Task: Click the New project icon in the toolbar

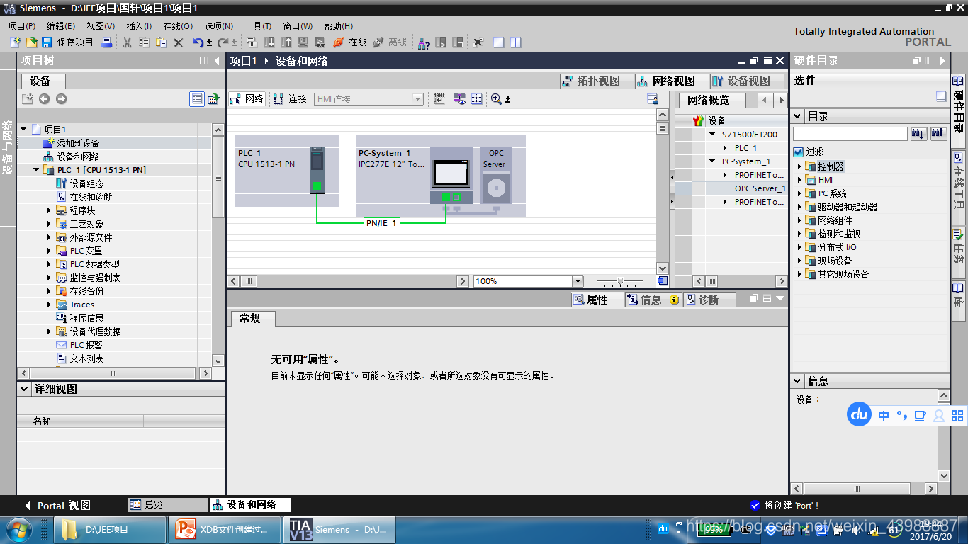Action: [15, 42]
